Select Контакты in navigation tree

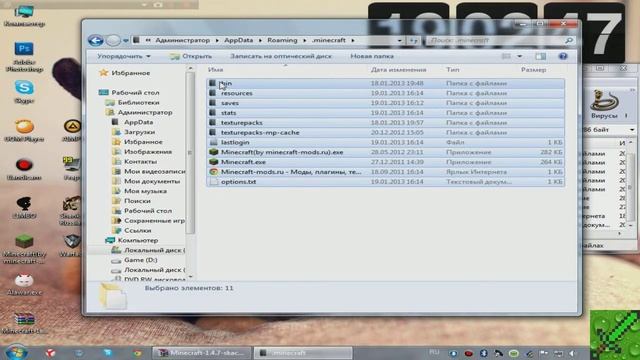click(x=140, y=161)
